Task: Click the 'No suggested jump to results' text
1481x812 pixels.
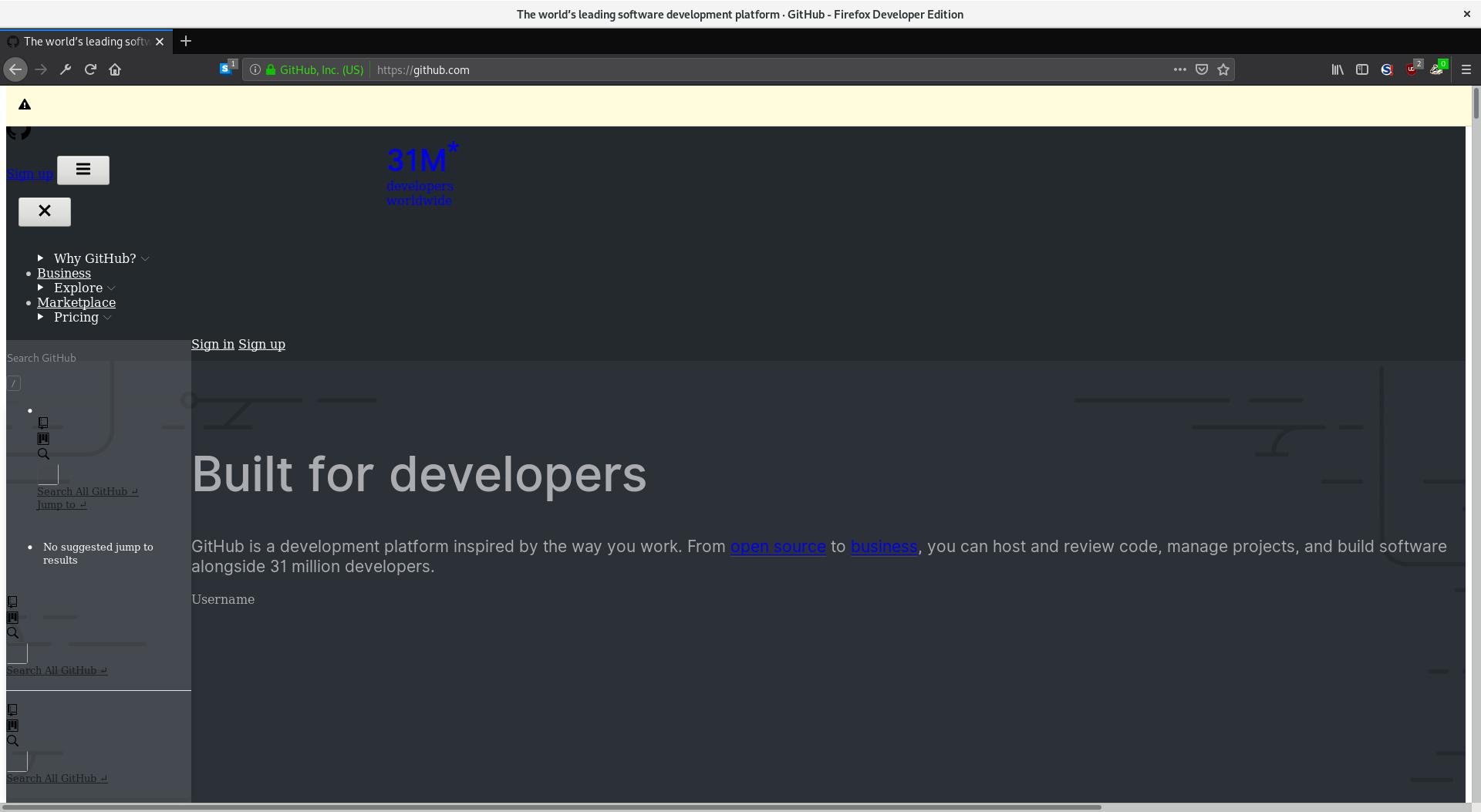Action: pos(98,554)
